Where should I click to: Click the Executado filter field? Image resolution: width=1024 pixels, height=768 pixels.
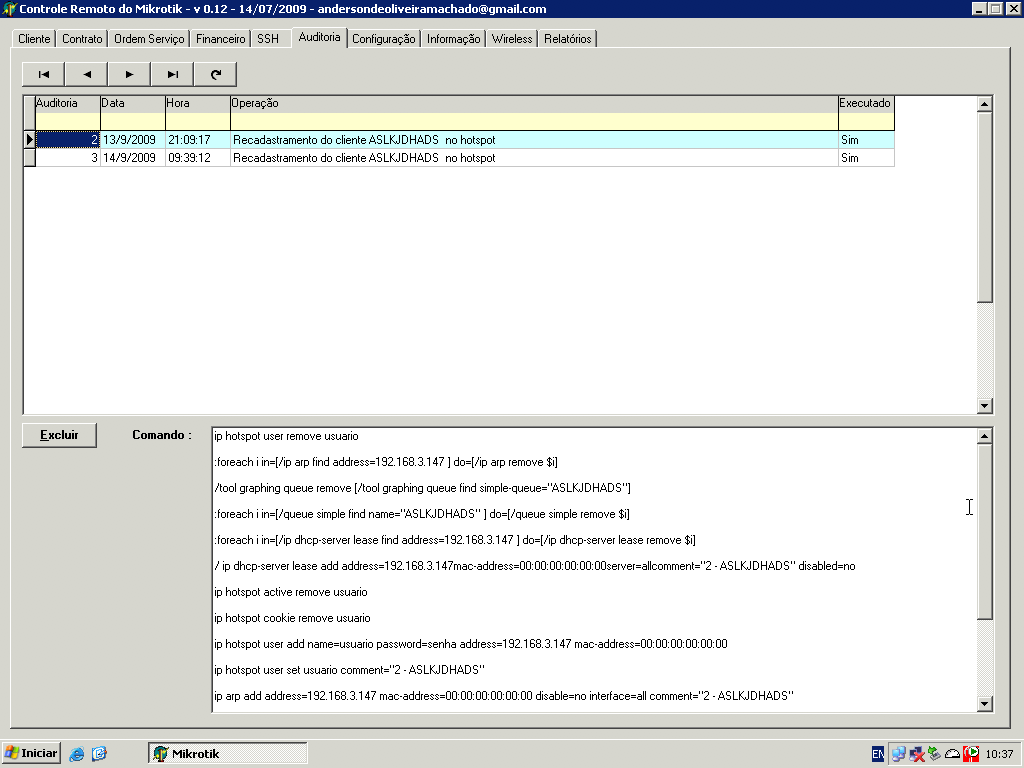(x=867, y=121)
